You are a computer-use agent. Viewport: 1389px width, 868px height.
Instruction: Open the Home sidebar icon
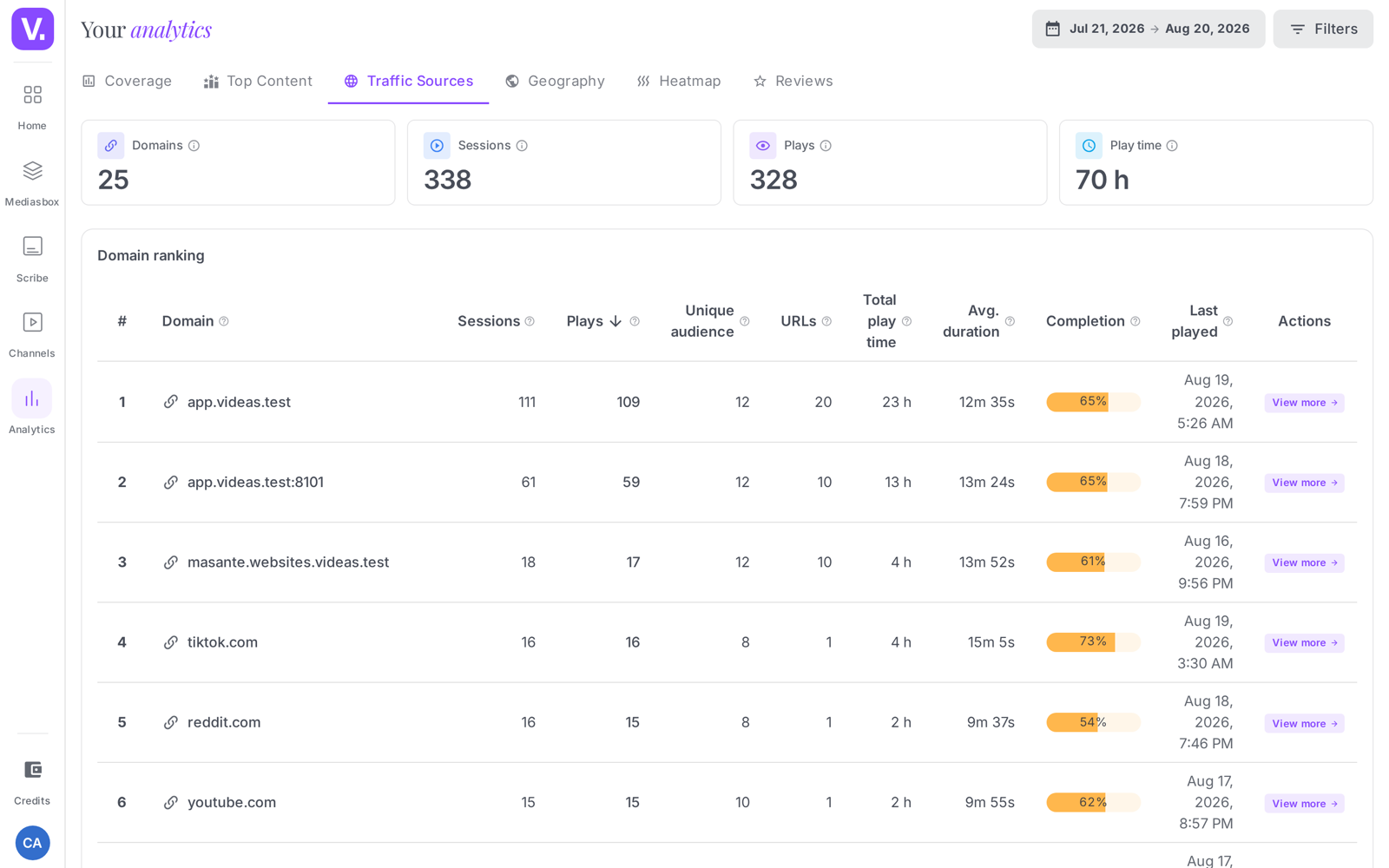point(32,95)
